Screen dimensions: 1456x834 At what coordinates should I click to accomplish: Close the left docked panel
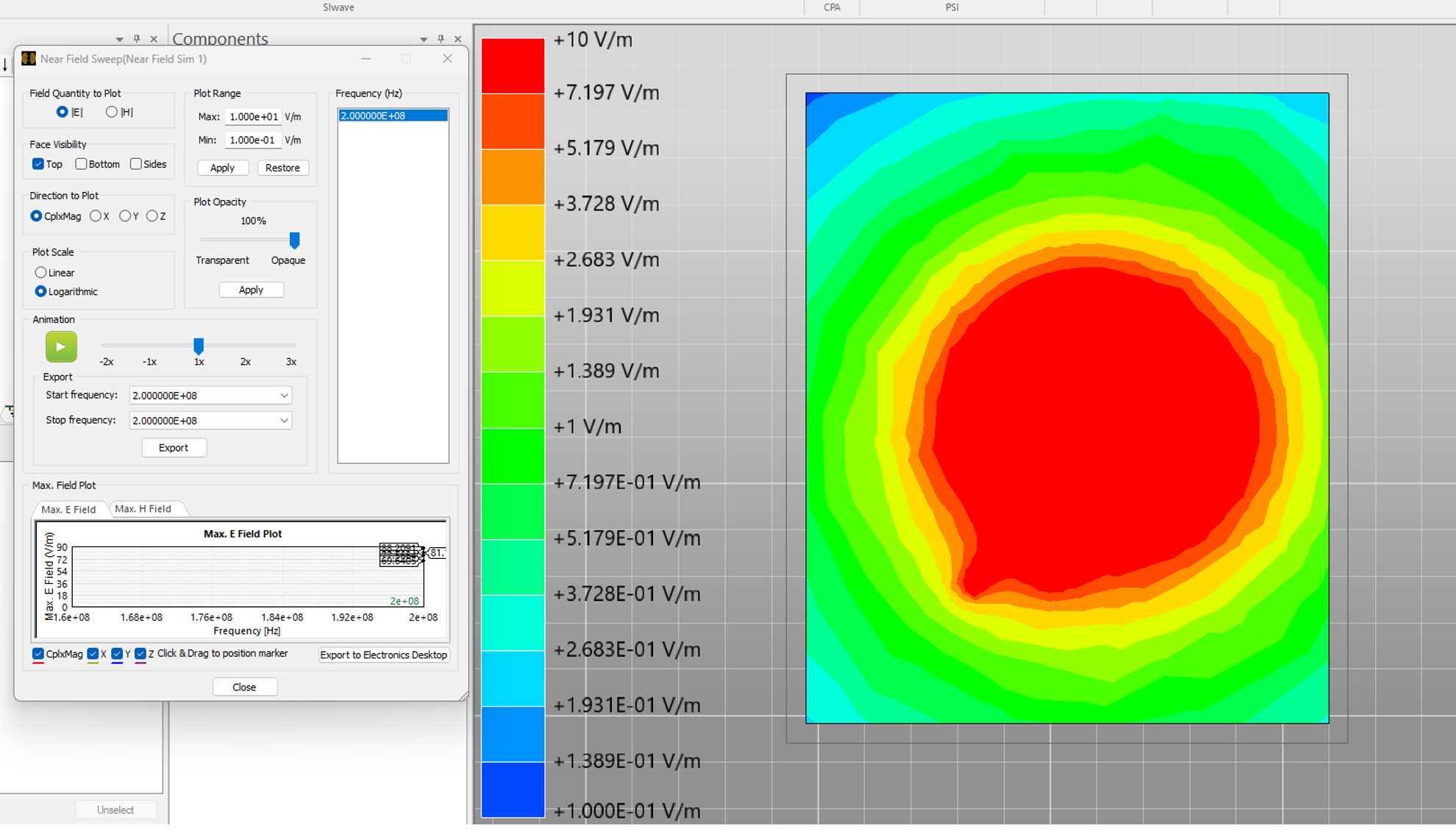pyautogui.click(x=154, y=39)
